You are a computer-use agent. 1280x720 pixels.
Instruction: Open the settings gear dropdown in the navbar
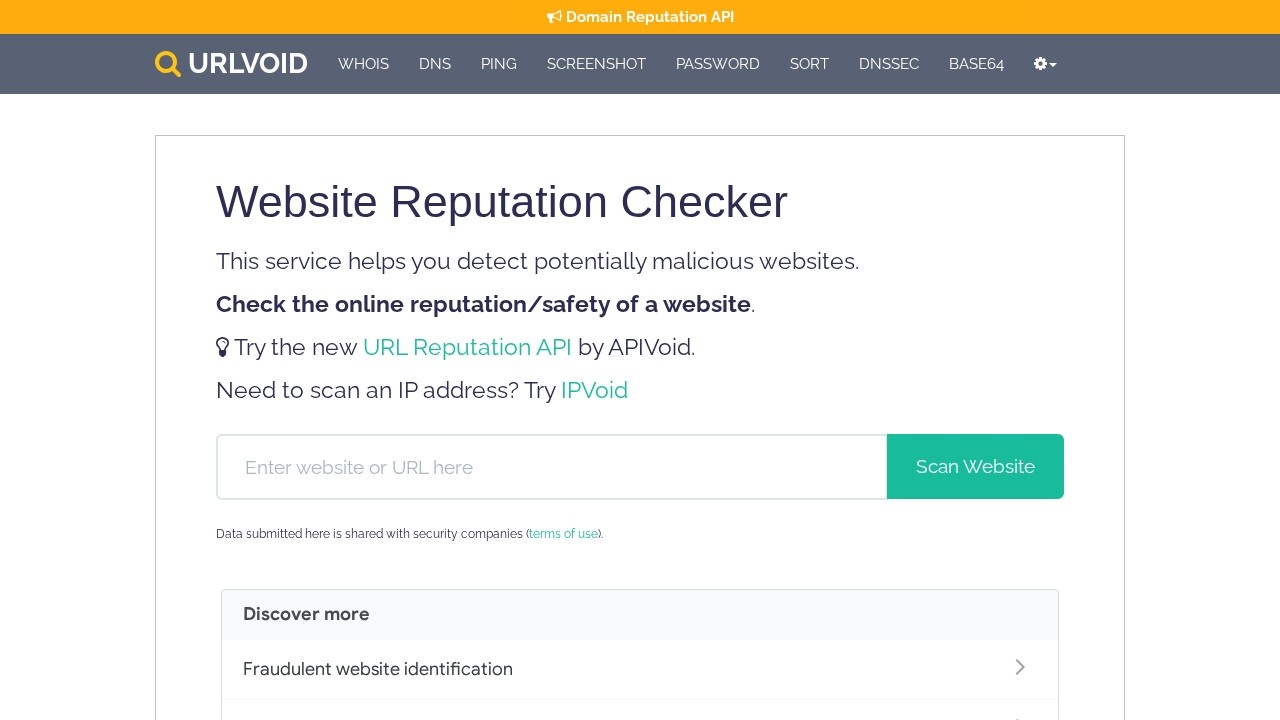1044,64
